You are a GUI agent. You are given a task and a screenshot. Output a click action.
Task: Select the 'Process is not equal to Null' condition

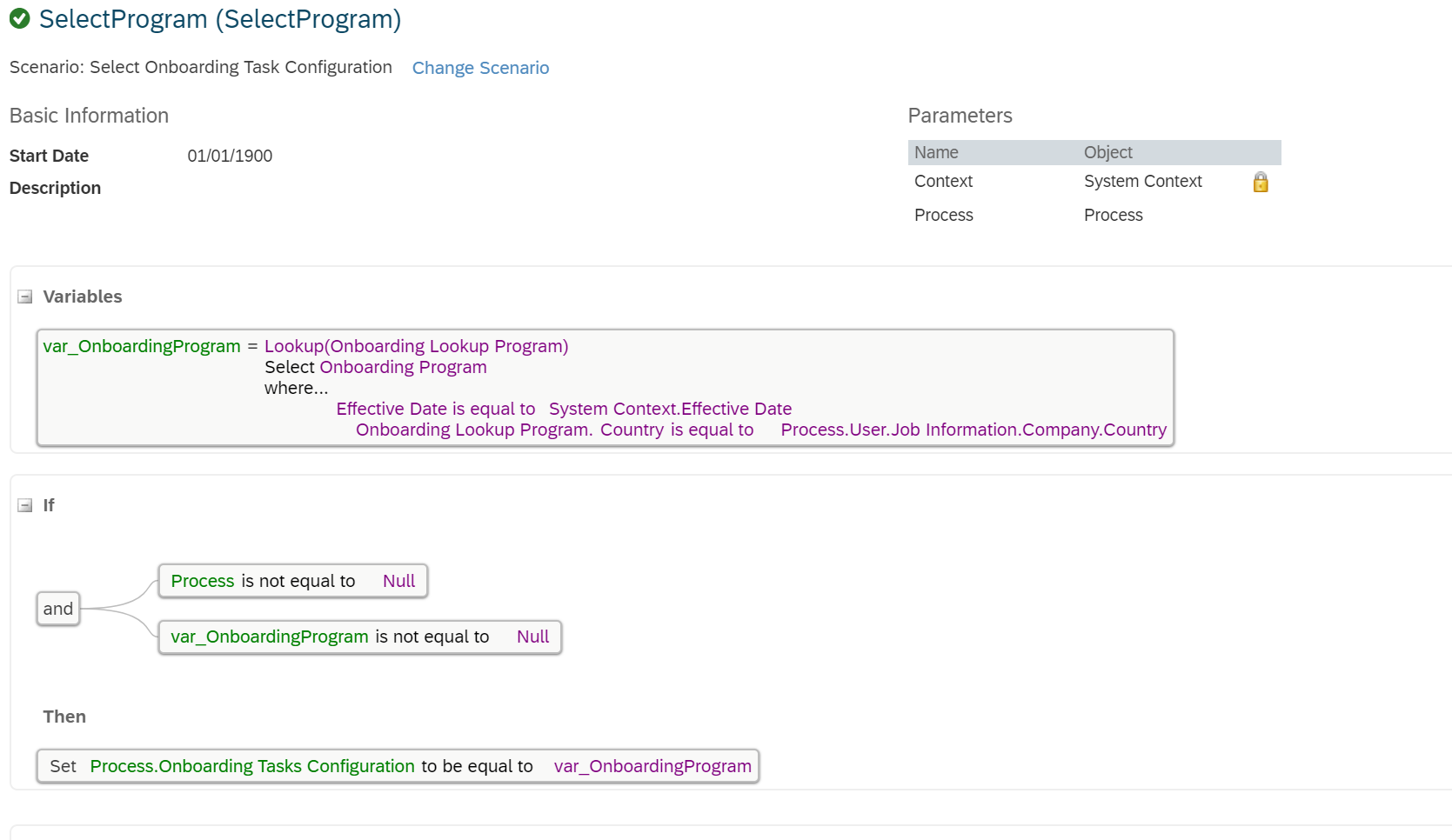[x=292, y=581]
